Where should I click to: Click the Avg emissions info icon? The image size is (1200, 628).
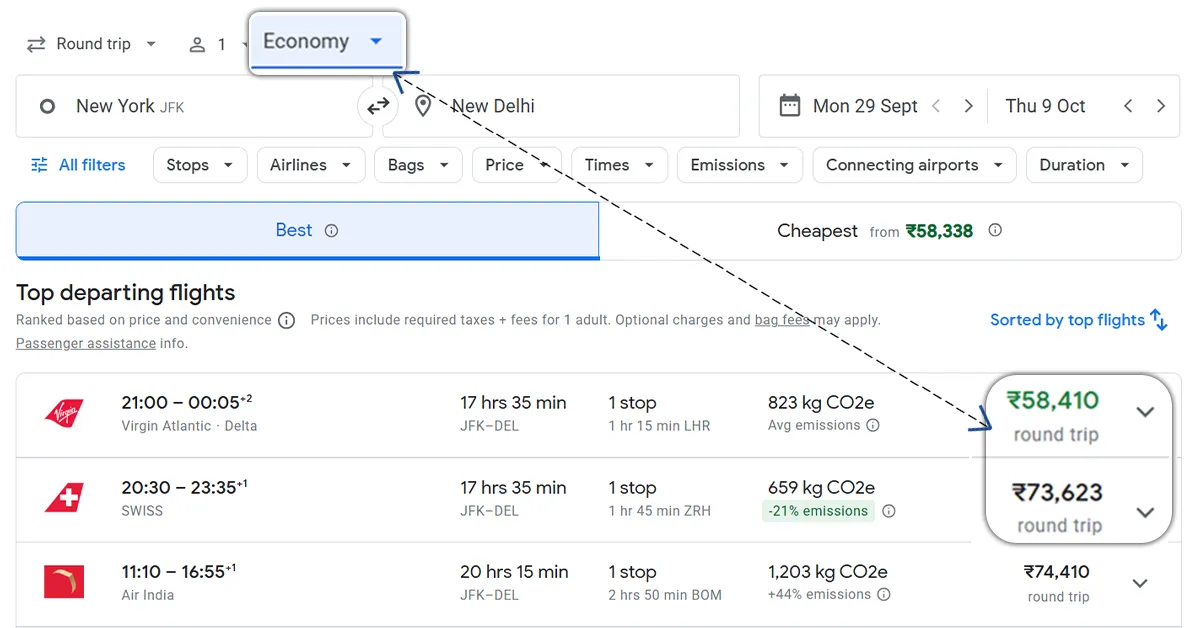point(873,426)
